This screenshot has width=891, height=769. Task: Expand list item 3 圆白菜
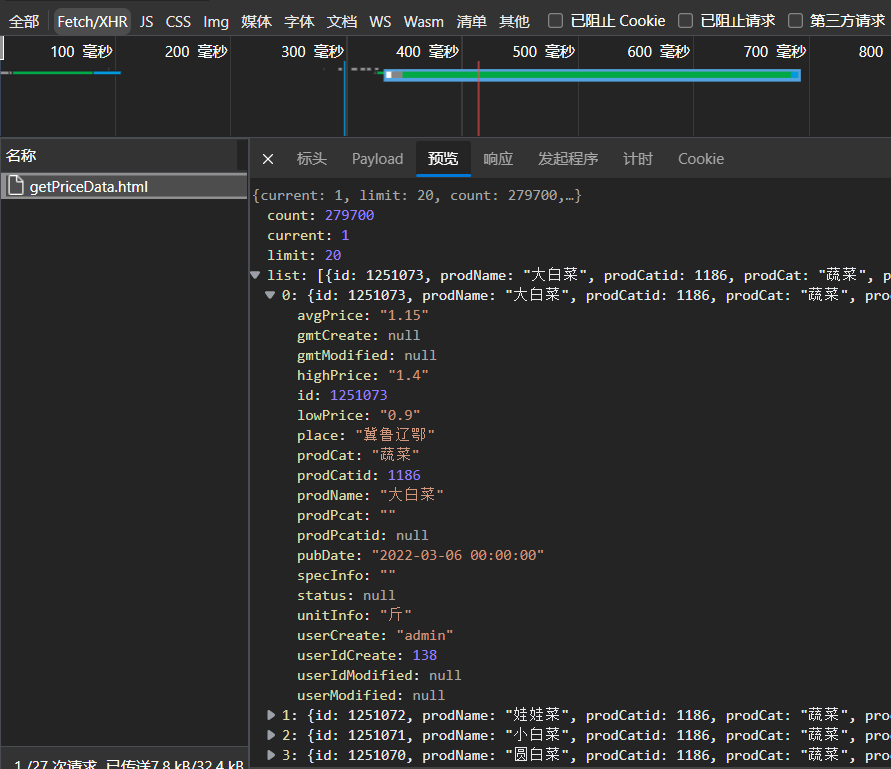pos(271,755)
